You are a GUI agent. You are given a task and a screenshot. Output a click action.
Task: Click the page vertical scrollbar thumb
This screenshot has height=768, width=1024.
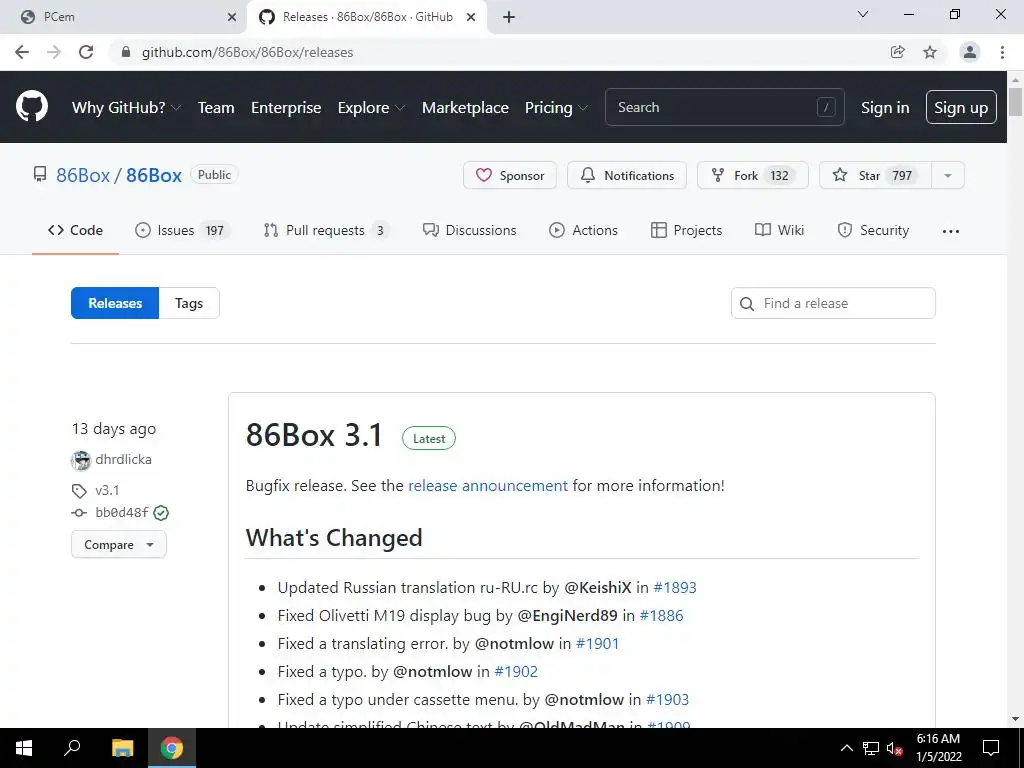coord(1015,102)
